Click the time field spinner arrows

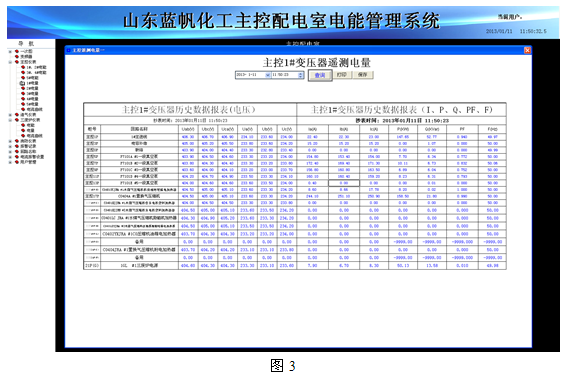[x=300, y=75]
